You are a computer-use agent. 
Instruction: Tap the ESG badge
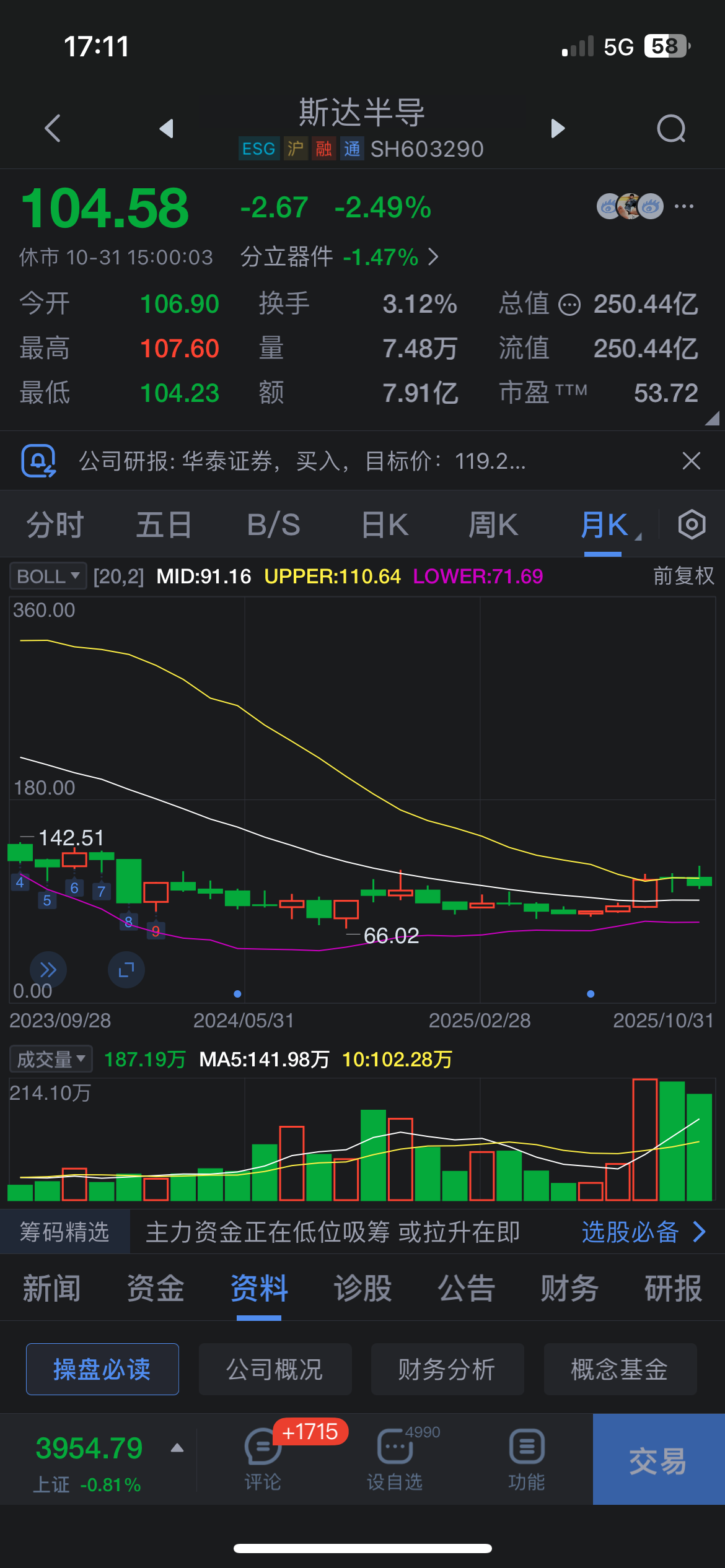pyautogui.click(x=259, y=149)
